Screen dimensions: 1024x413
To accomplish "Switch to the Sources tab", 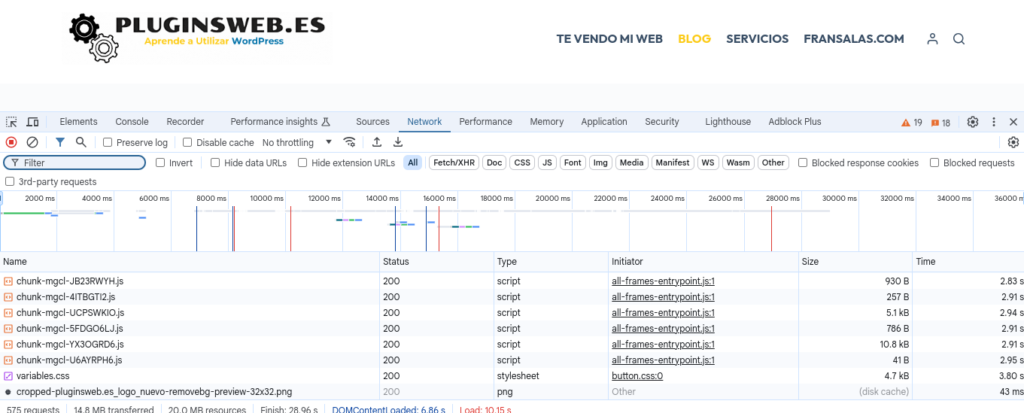I will (x=373, y=122).
